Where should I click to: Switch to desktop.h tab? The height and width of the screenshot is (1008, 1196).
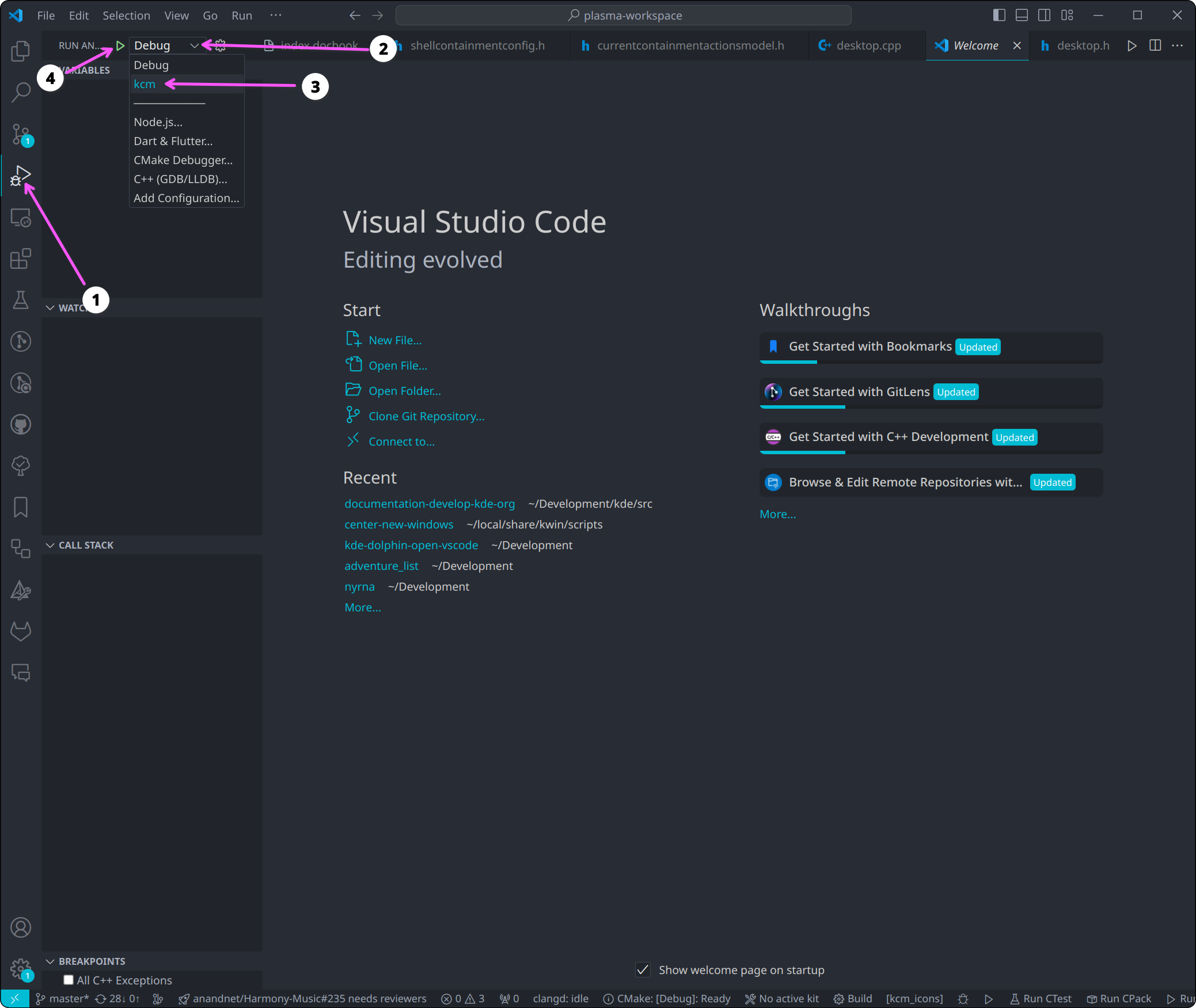coord(1076,45)
